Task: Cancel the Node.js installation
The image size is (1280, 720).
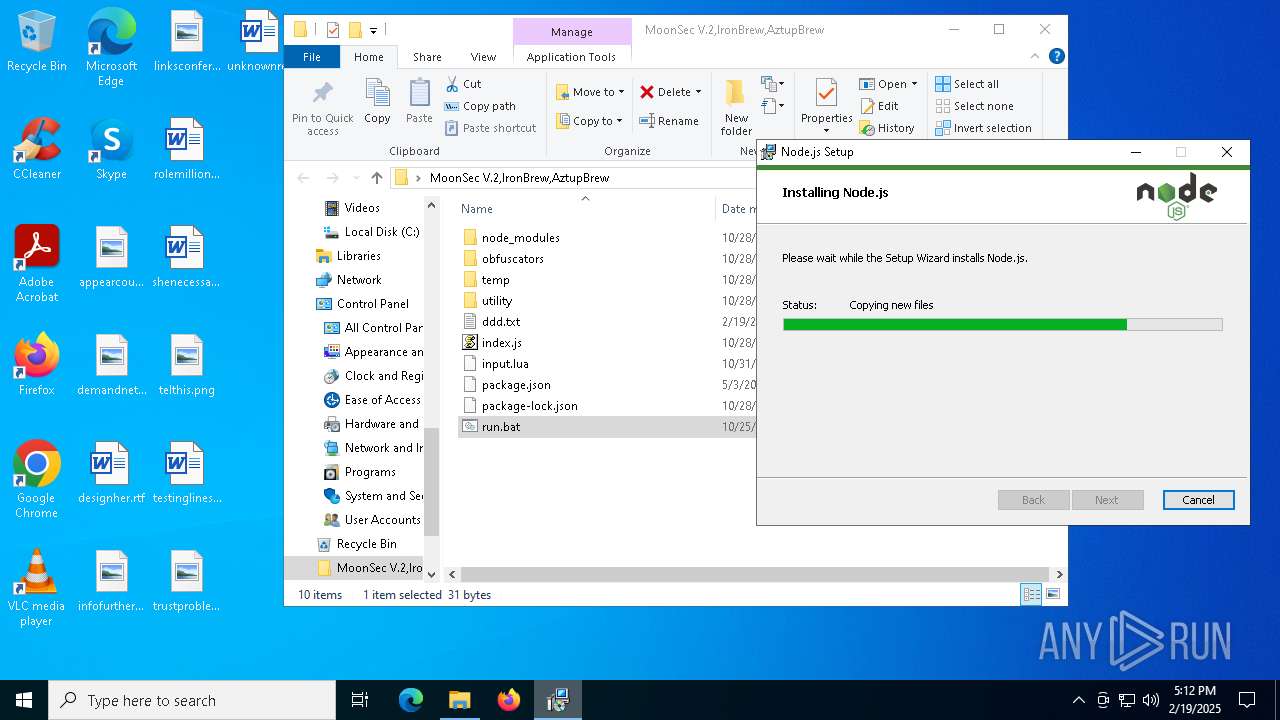Action: pos(1198,500)
